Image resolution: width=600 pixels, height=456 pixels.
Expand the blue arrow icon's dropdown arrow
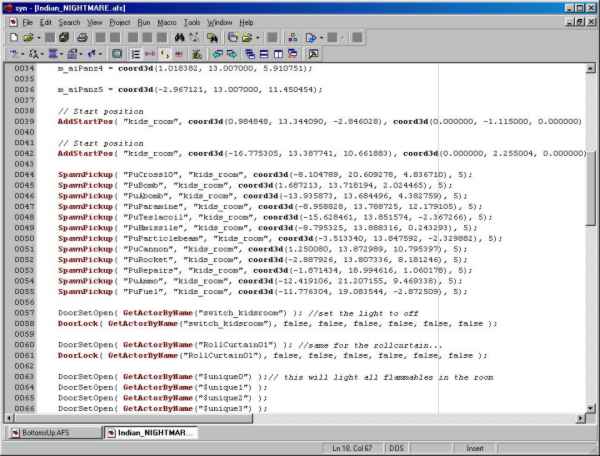click(100, 54)
